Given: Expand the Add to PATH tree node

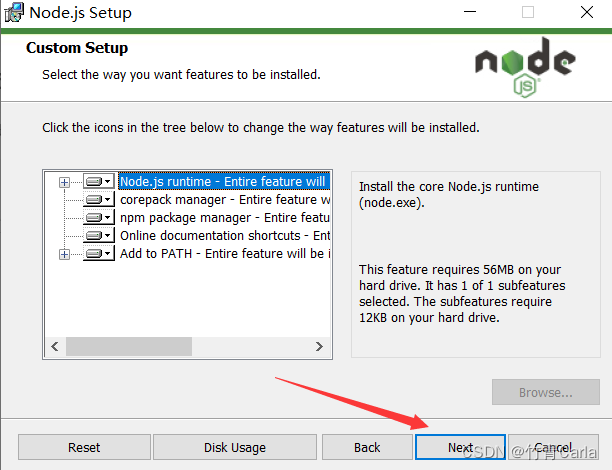Looking at the screenshot, I should pos(64,255).
